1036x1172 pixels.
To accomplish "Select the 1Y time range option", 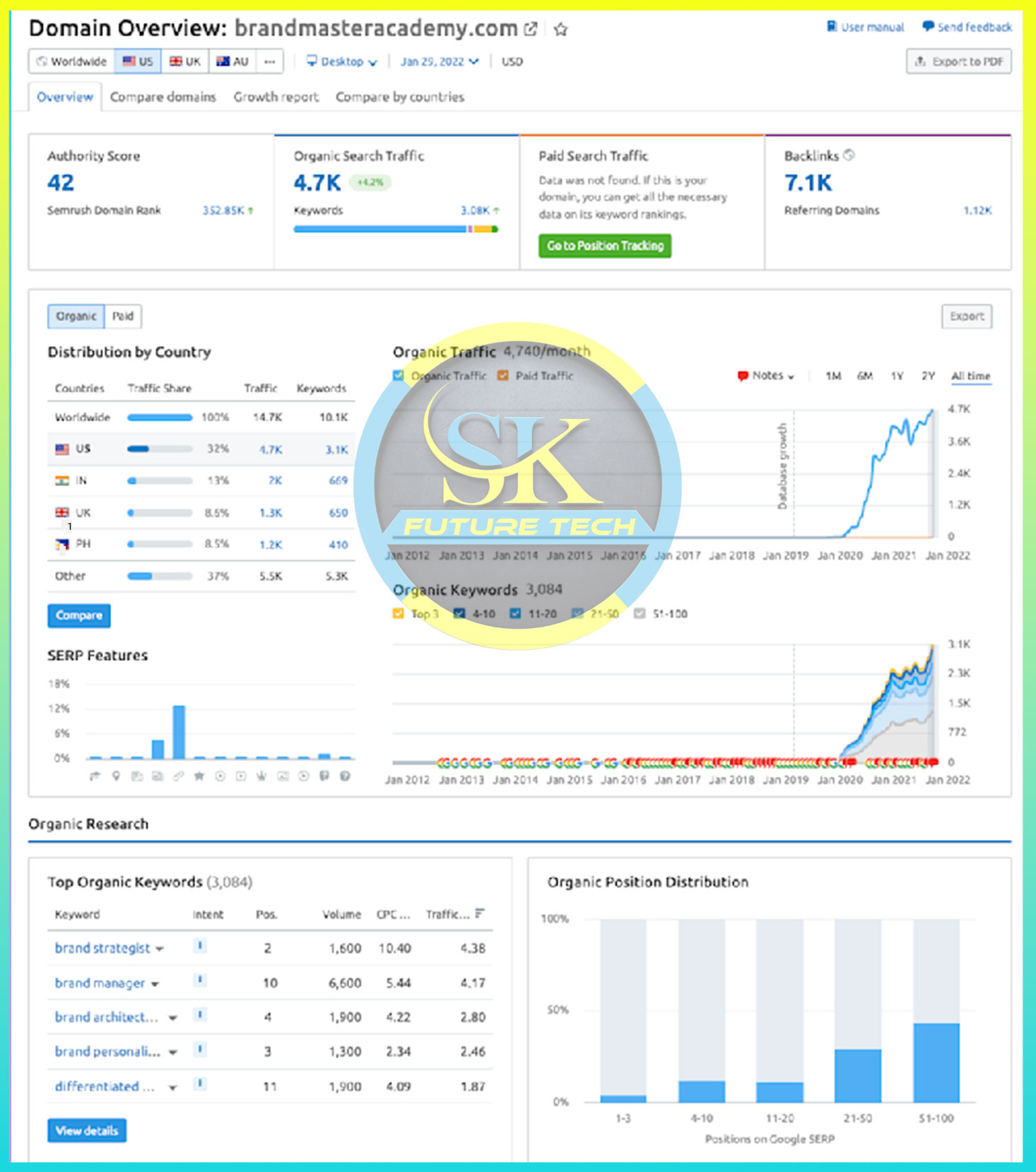I will [897, 376].
